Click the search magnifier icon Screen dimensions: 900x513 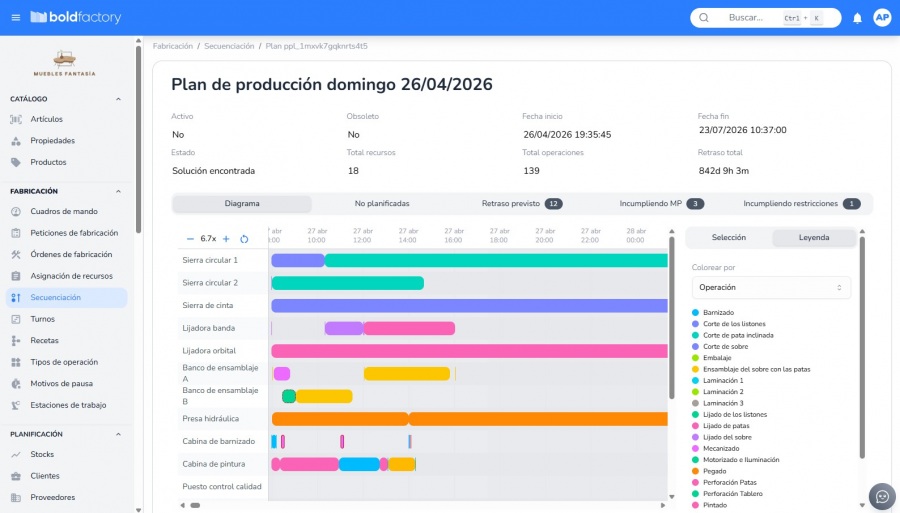(704, 18)
